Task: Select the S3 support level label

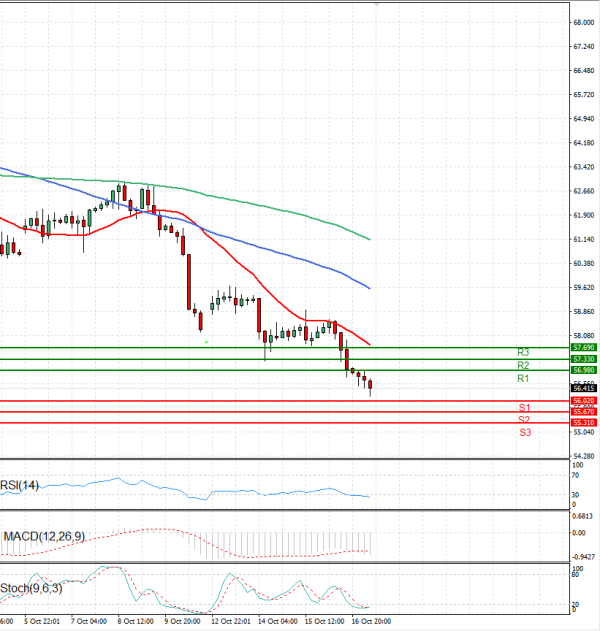Action: pos(524,432)
